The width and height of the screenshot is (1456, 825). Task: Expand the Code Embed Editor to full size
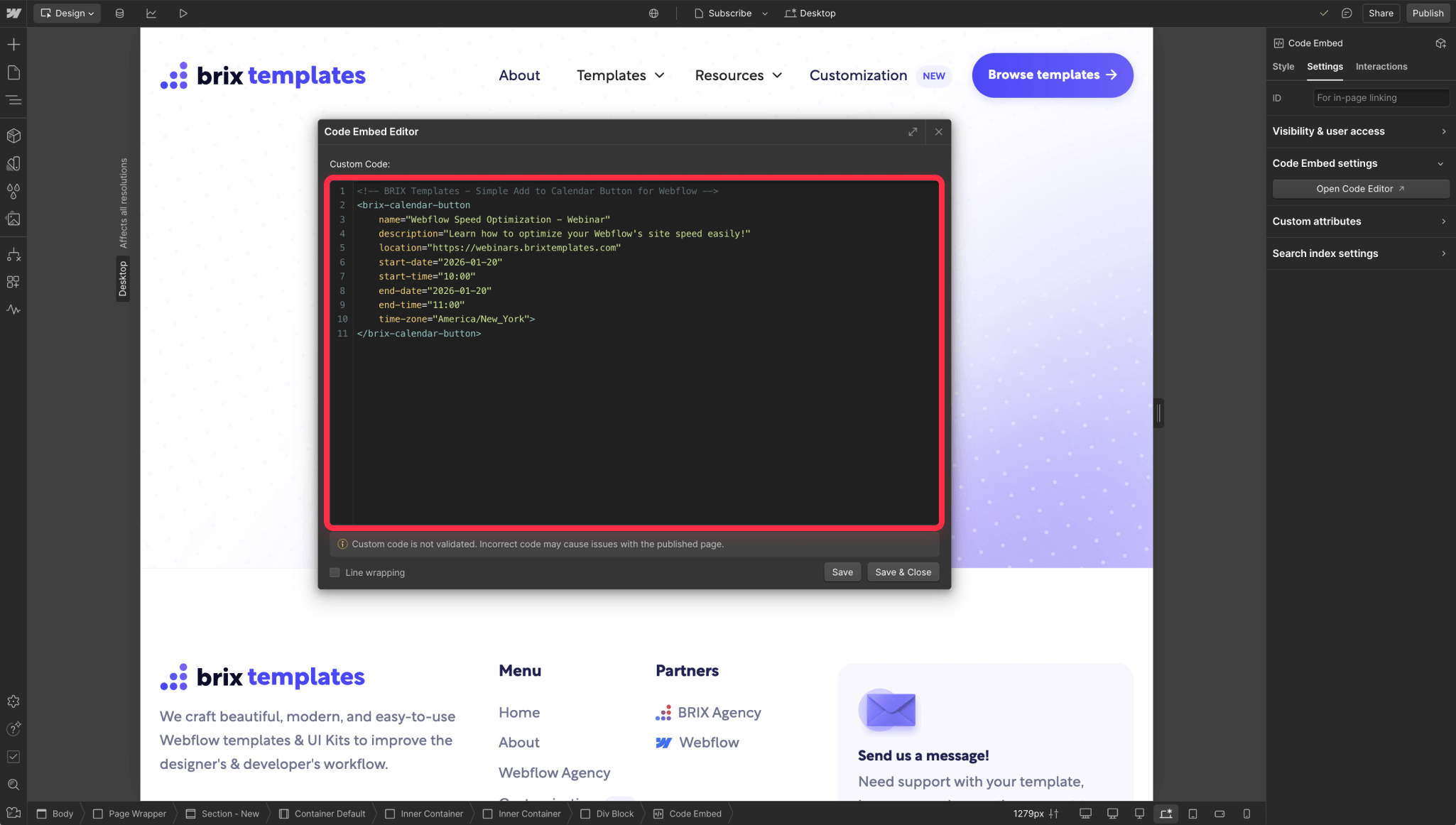pos(913,132)
